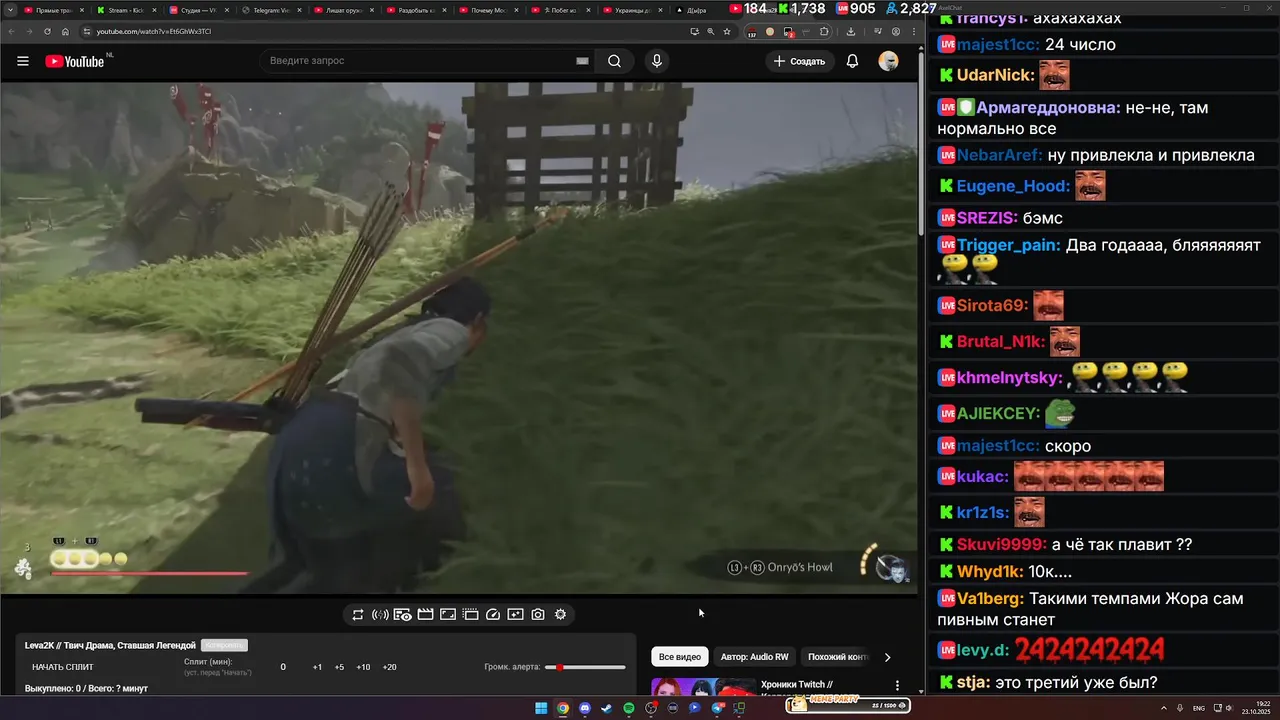
Task: Click the browser back arrow
Action: pyautogui.click(x=10, y=31)
